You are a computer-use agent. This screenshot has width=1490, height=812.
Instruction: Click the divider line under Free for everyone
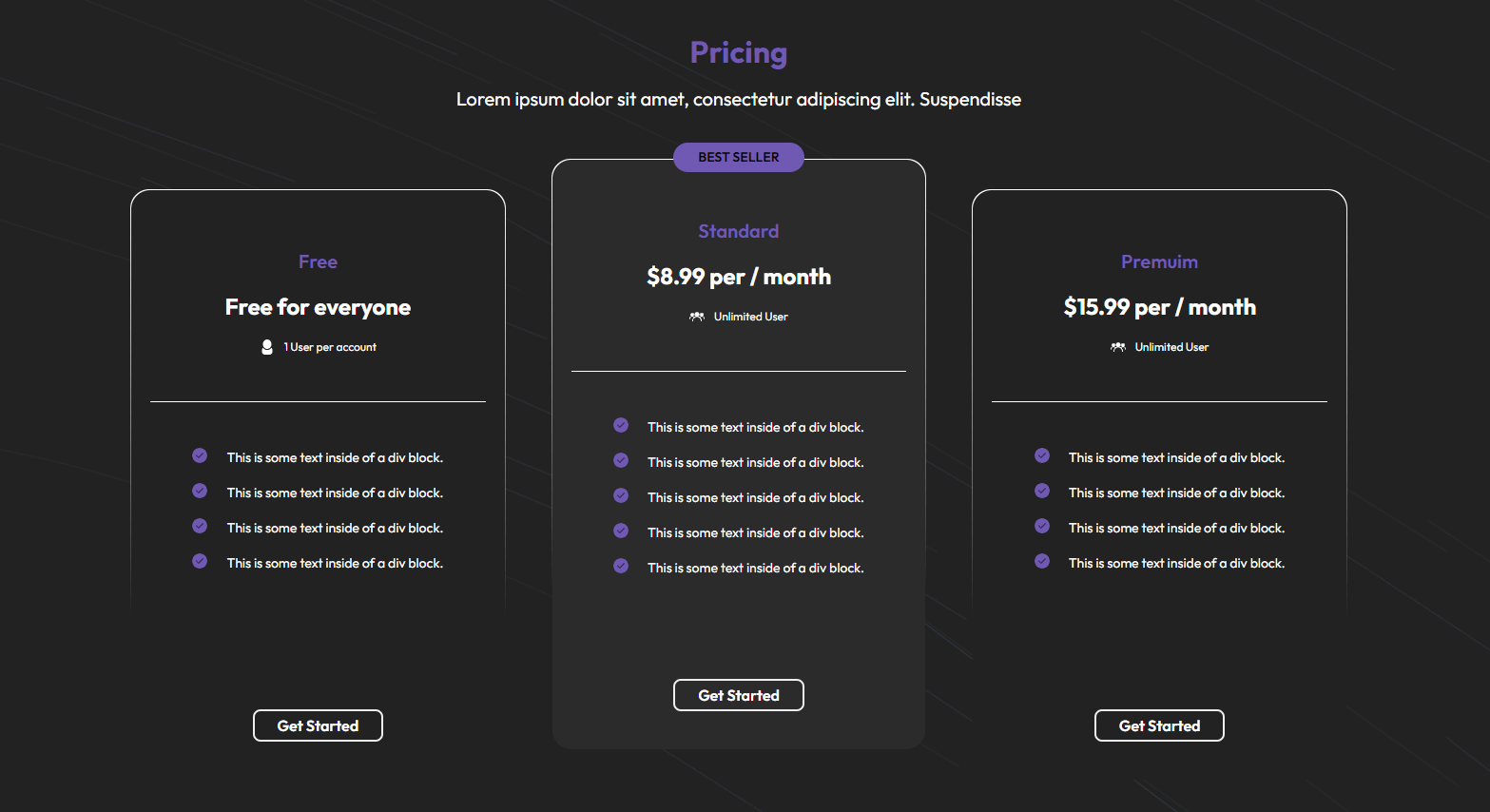tap(318, 400)
